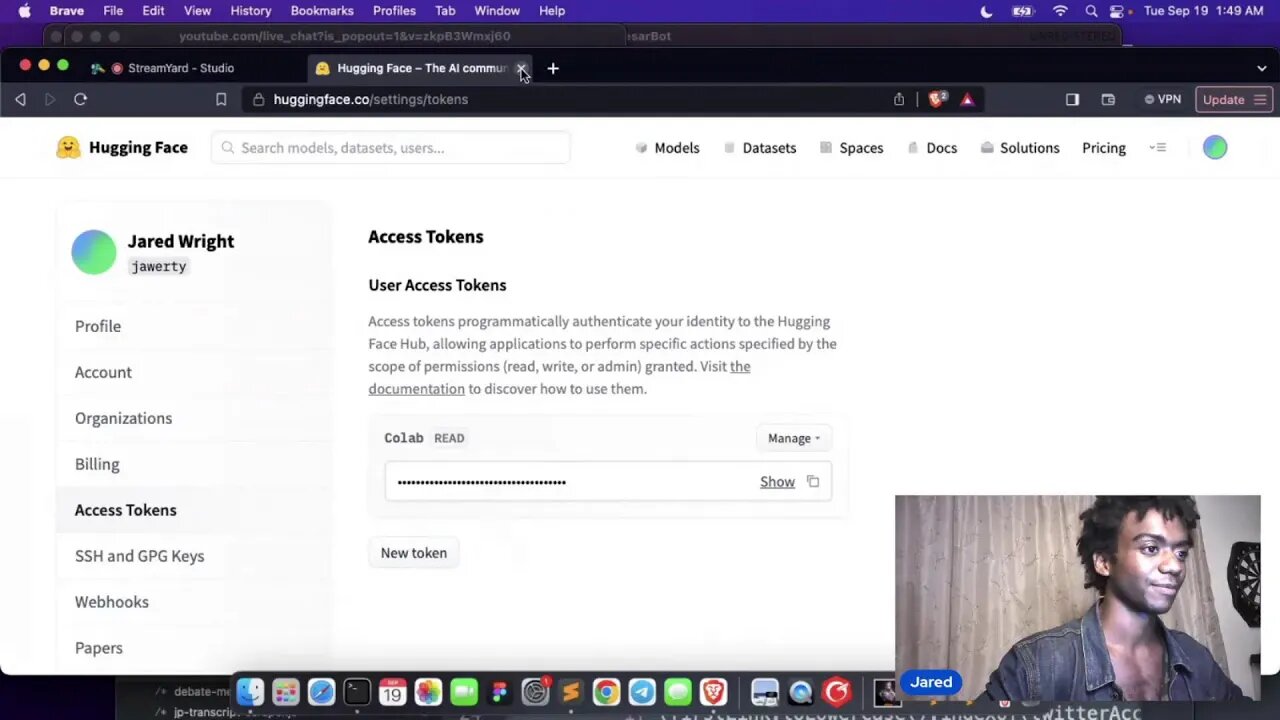Focus the search models, datasets field
The image size is (1280, 720).
(x=391, y=147)
